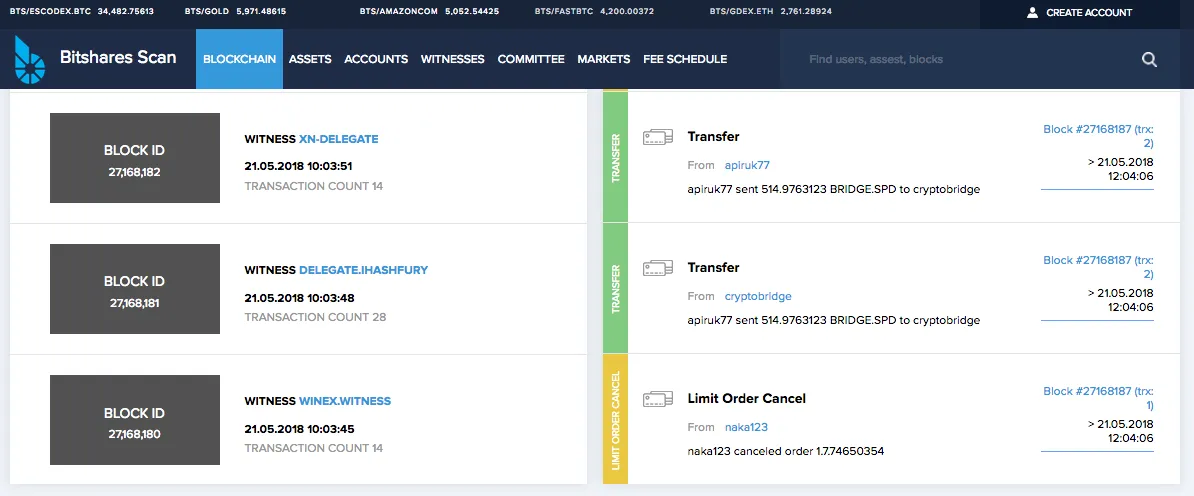Select Block ID 27,168,180 tile

coord(135,421)
